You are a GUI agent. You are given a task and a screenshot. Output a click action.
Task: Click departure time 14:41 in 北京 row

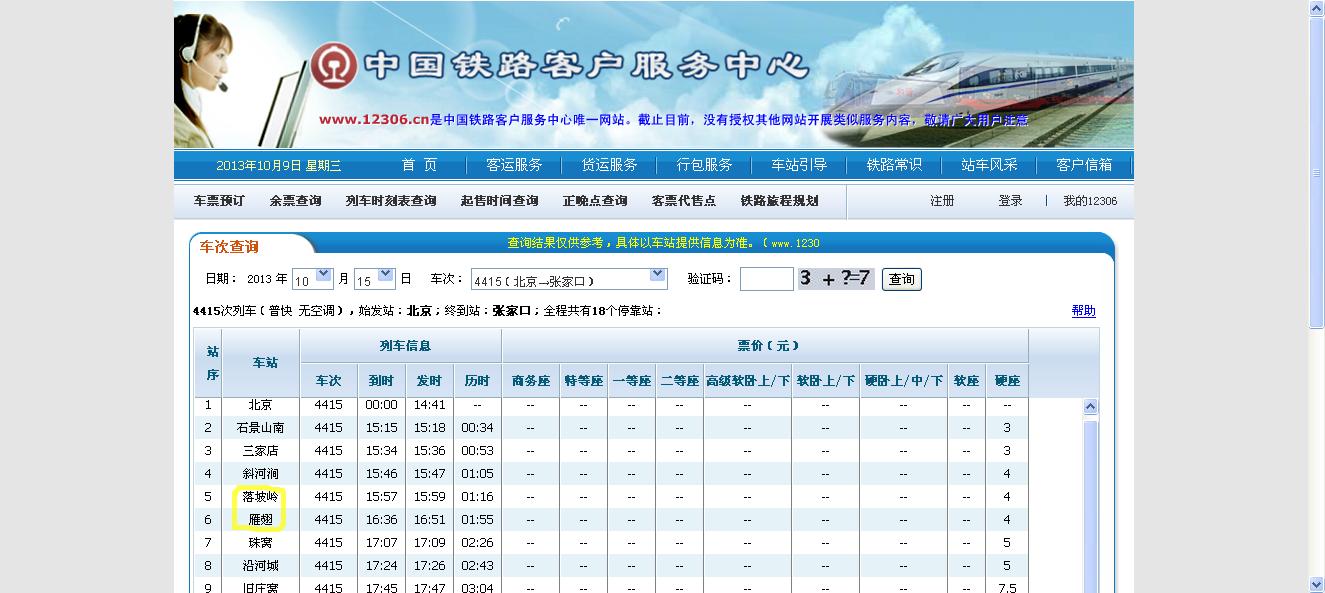pos(429,405)
